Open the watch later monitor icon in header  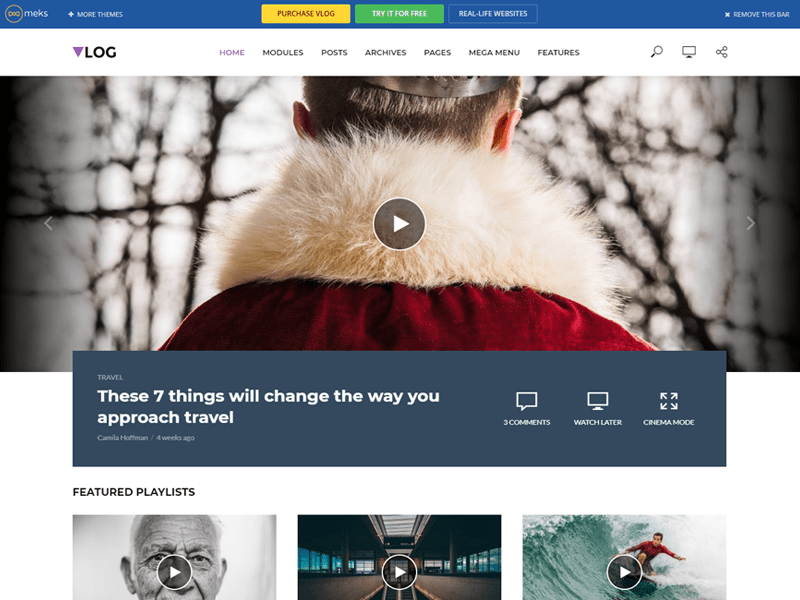[x=689, y=52]
